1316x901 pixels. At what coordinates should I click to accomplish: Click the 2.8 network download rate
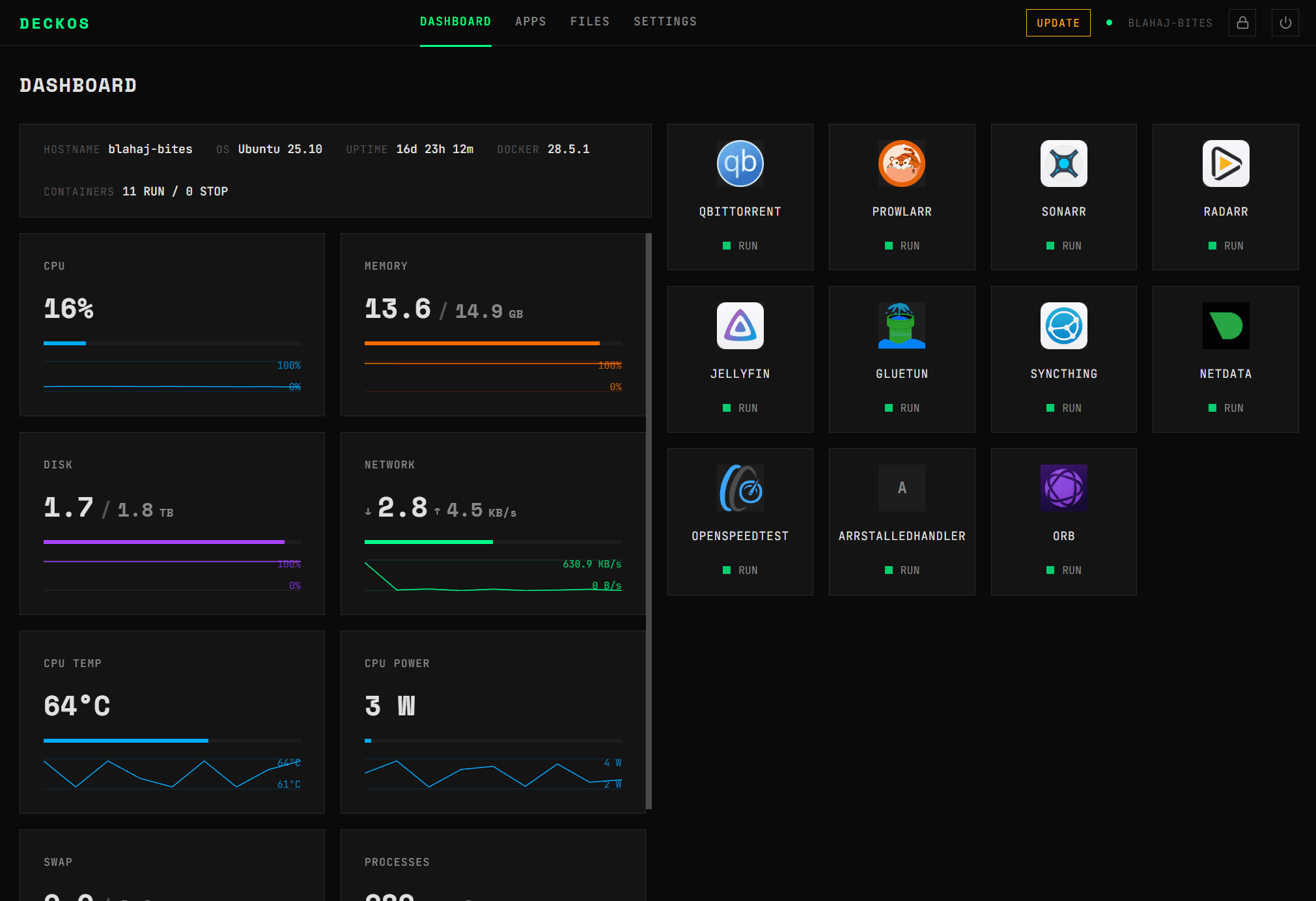coord(402,508)
